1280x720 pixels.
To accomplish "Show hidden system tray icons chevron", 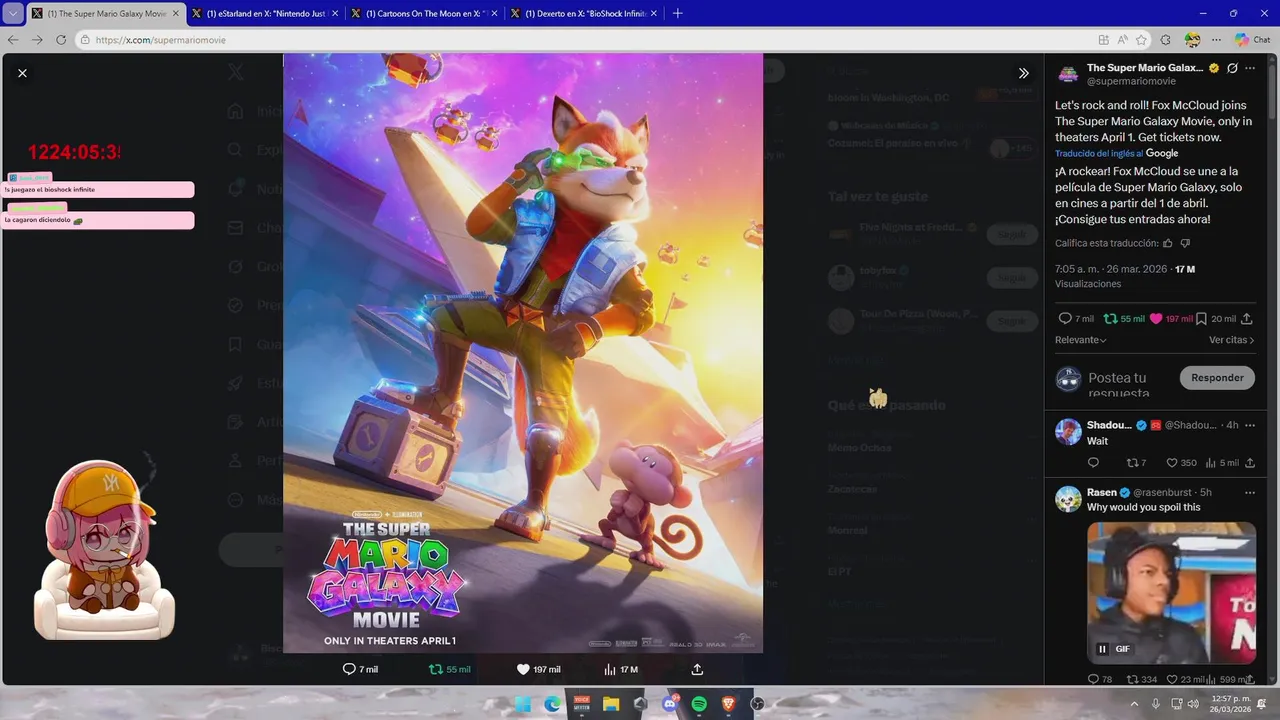I will [1134, 704].
